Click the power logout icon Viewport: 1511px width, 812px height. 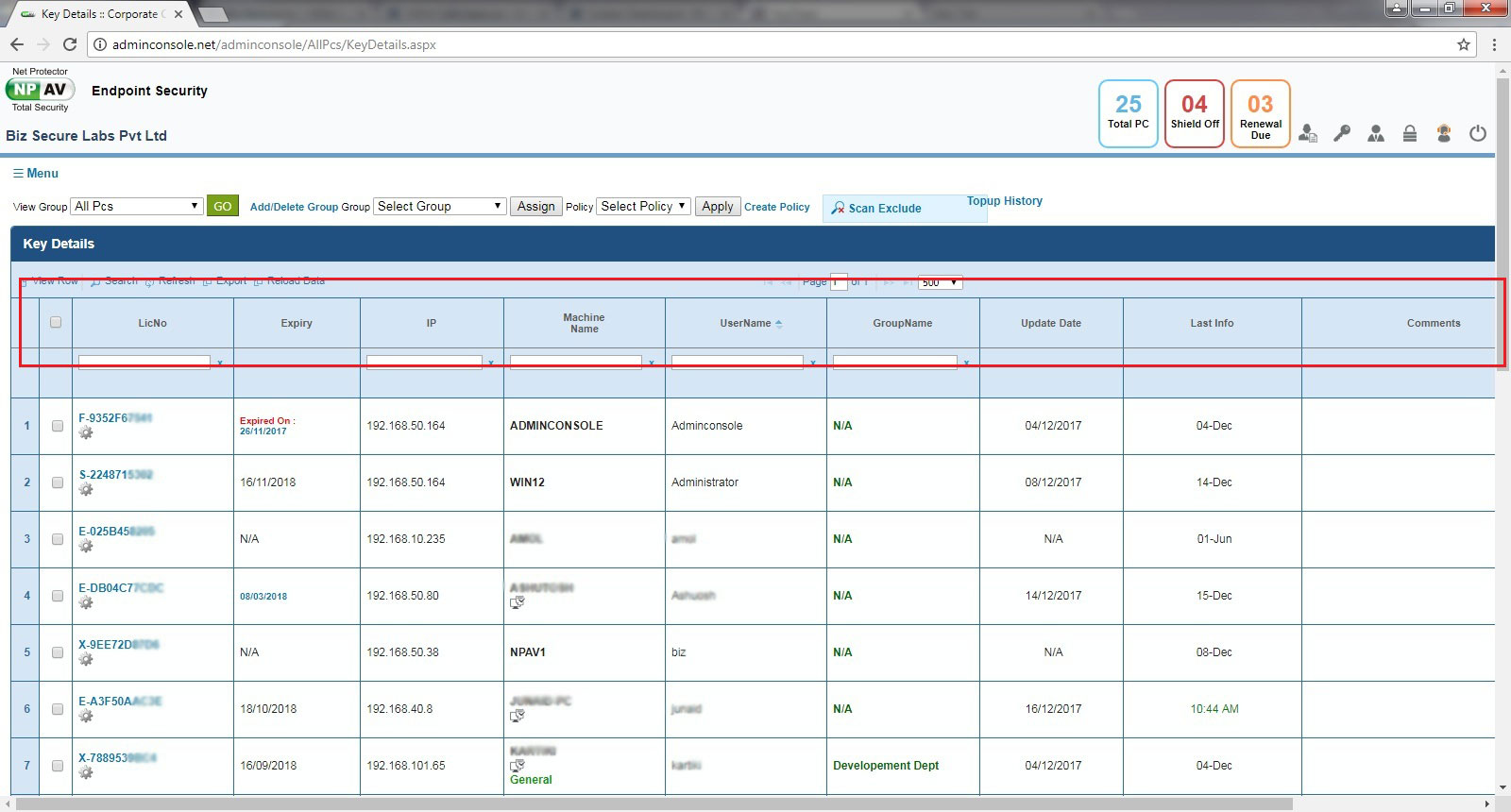coord(1478,134)
